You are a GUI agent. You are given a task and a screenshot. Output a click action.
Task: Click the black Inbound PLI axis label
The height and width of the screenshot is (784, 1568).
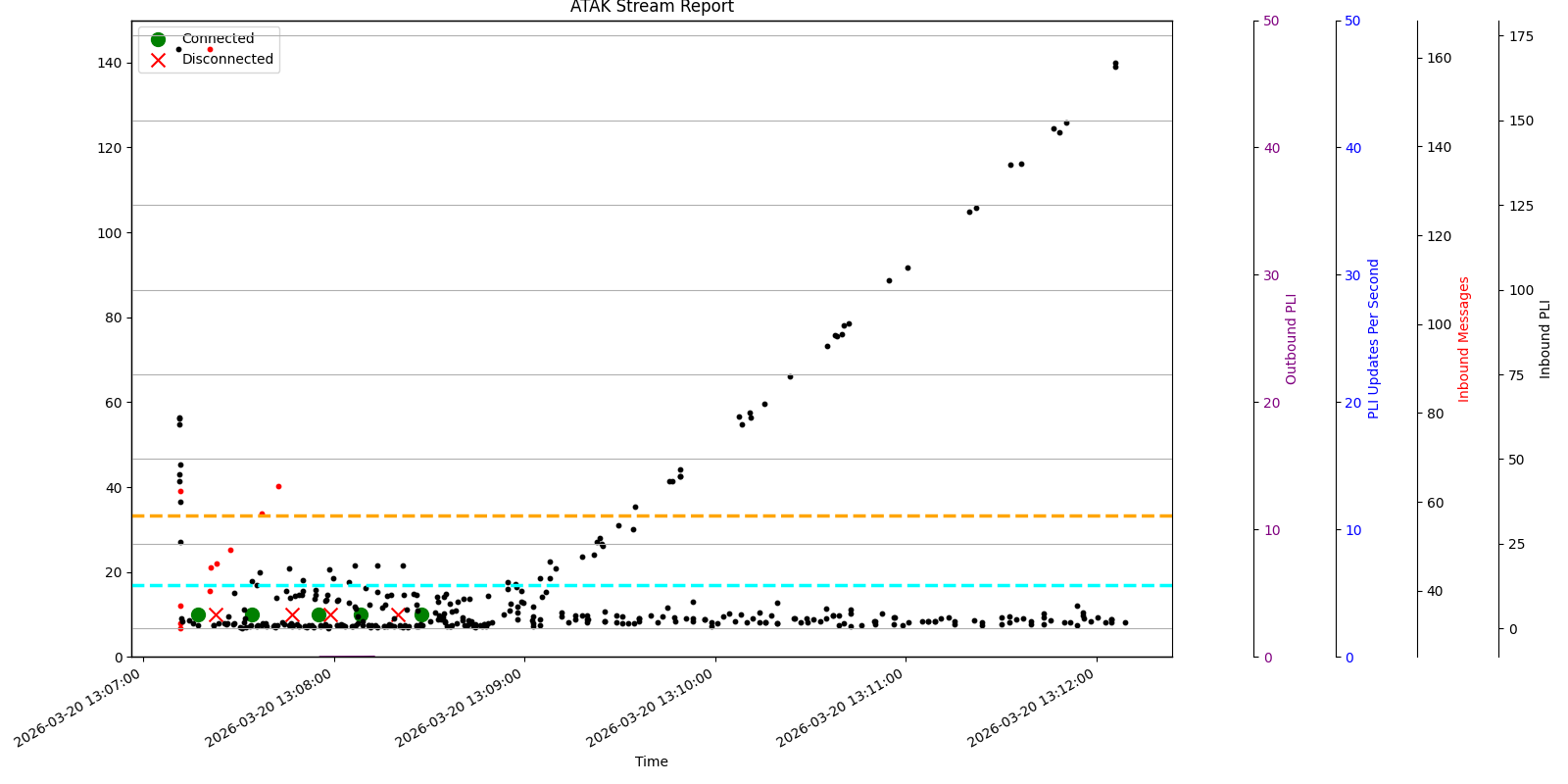(1545, 339)
